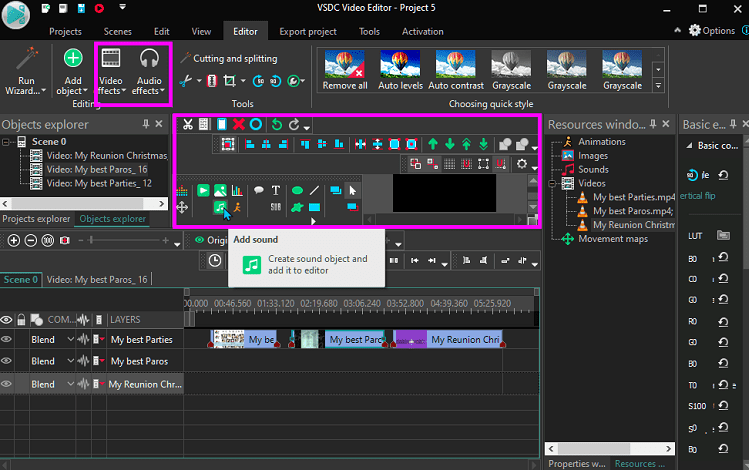Apply the Auto levels quick style
749x470 pixels.
click(x=400, y=70)
